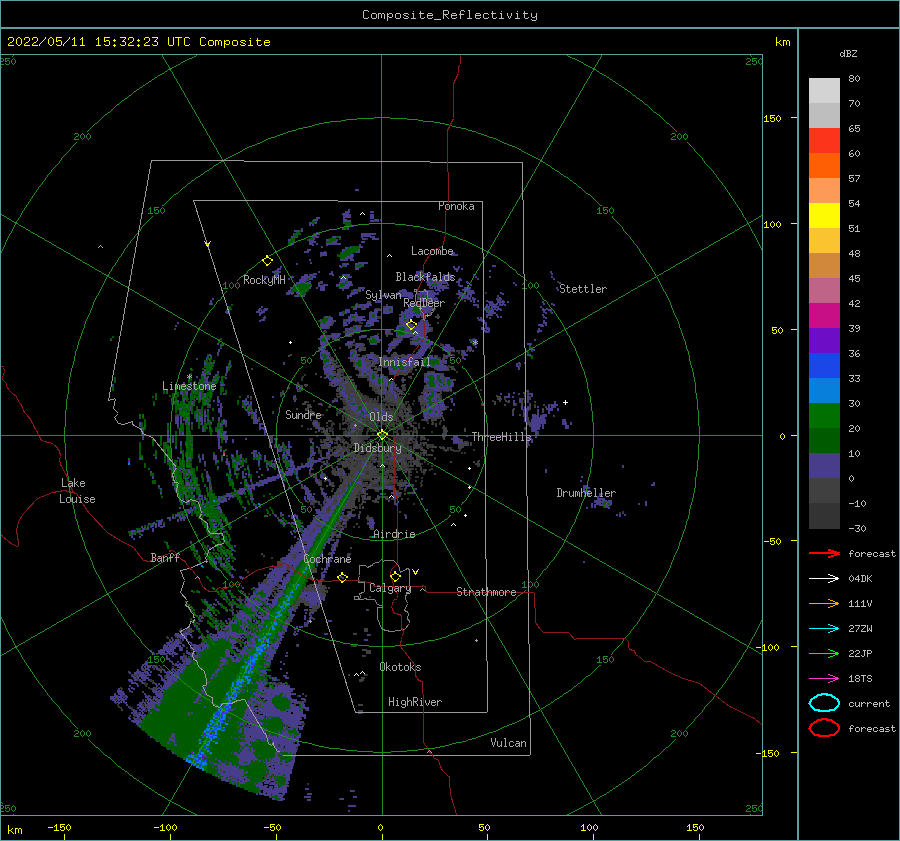Image resolution: width=900 pixels, height=841 pixels.
Task: Select the Strathmore label
Action: click(x=486, y=592)
